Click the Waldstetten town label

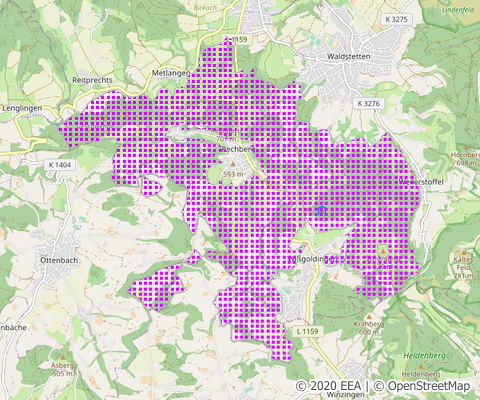click(349, 56)
